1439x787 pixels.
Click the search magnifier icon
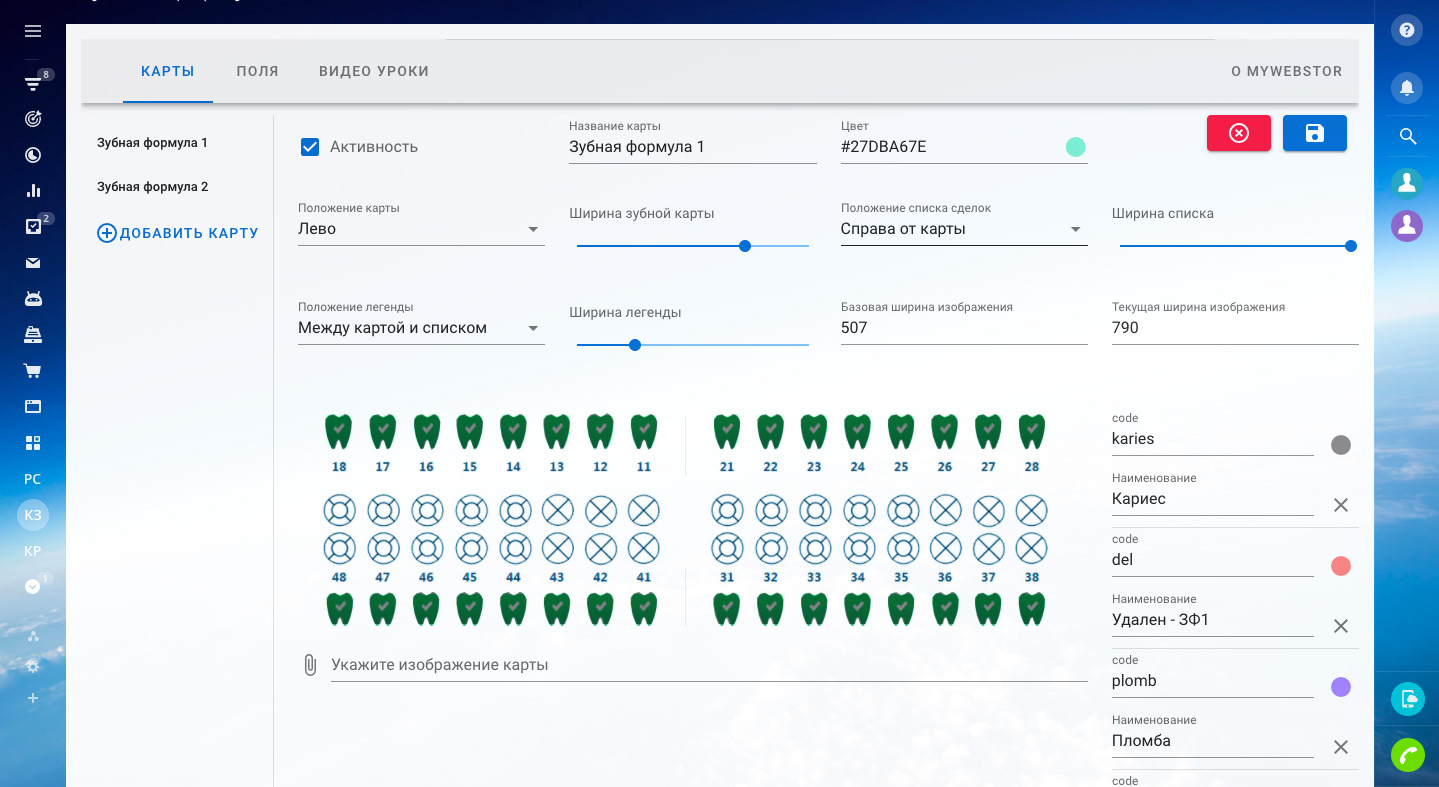1407,136
